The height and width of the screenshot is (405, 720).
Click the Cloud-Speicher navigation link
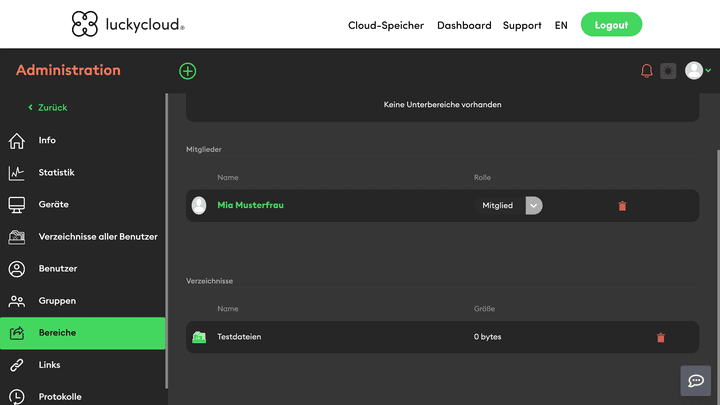pos(385,25)
